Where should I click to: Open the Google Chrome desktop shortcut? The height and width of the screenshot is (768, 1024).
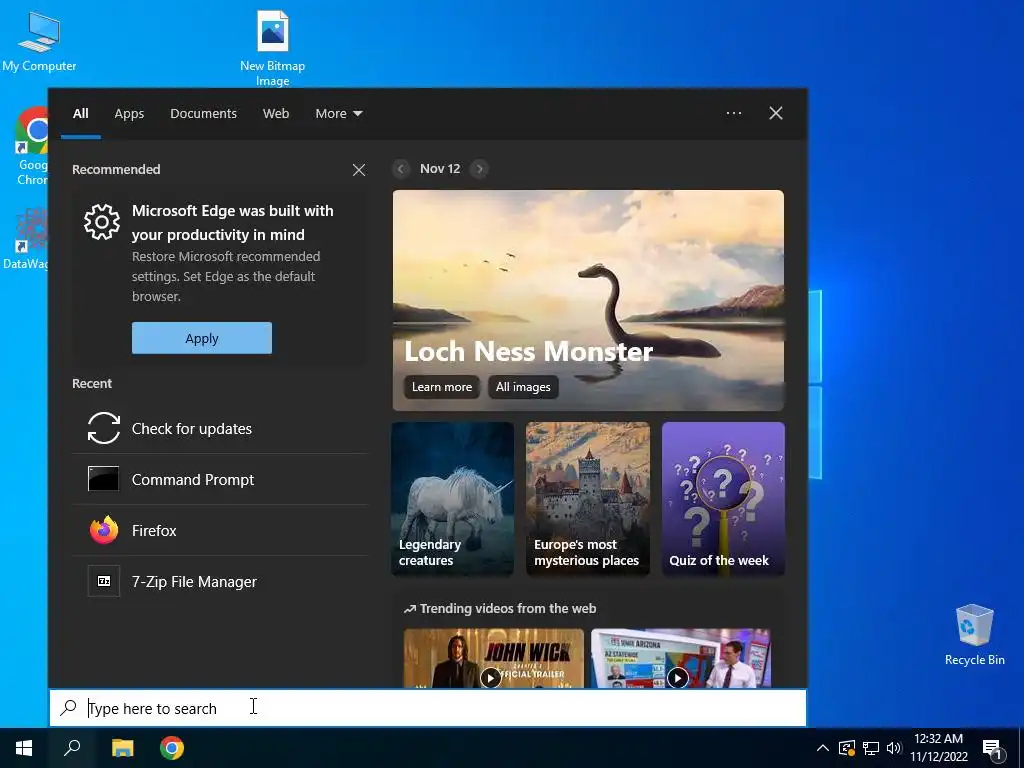[x=31, y=146]
